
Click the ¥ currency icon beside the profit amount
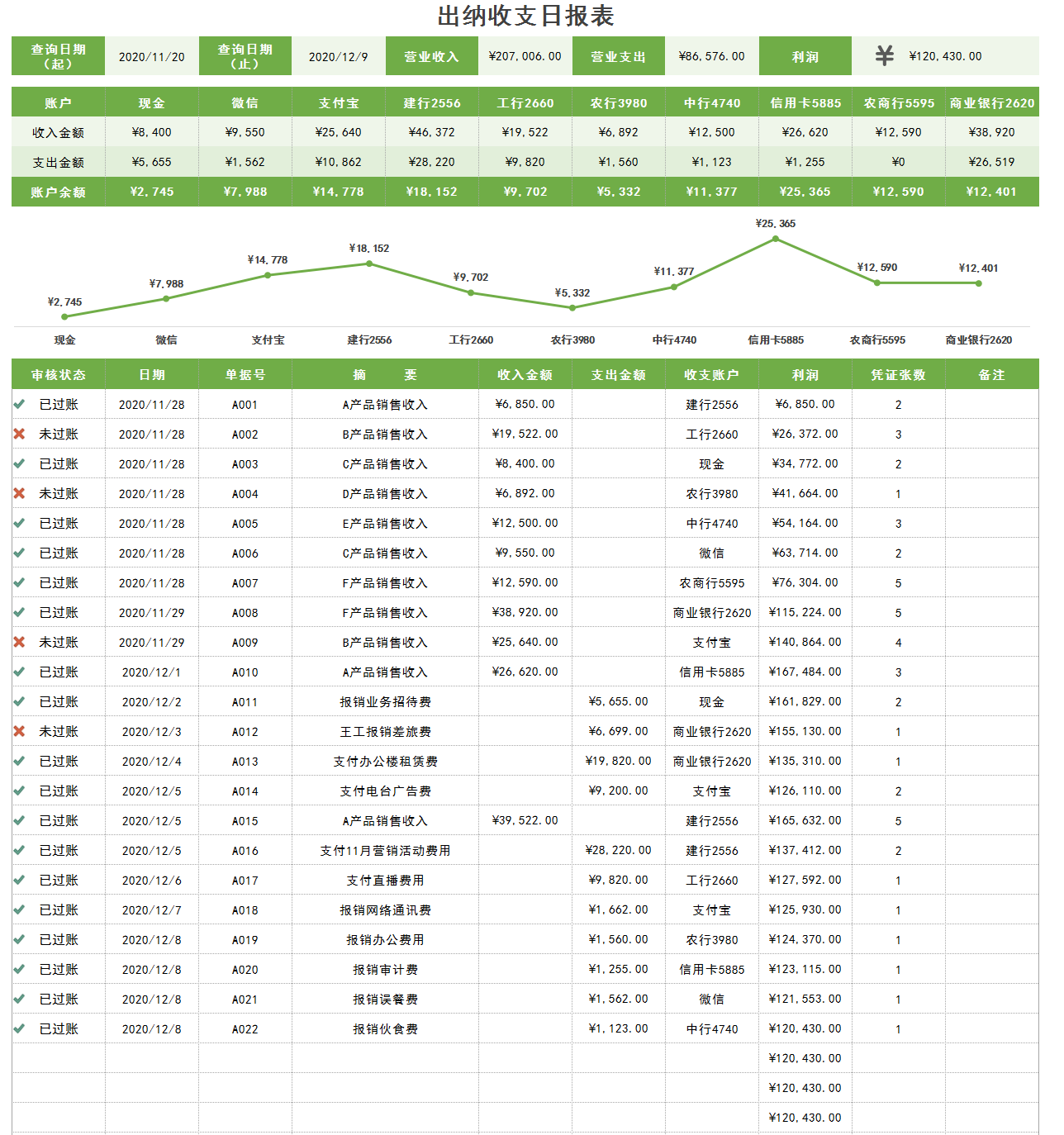(x=883, y=55)
